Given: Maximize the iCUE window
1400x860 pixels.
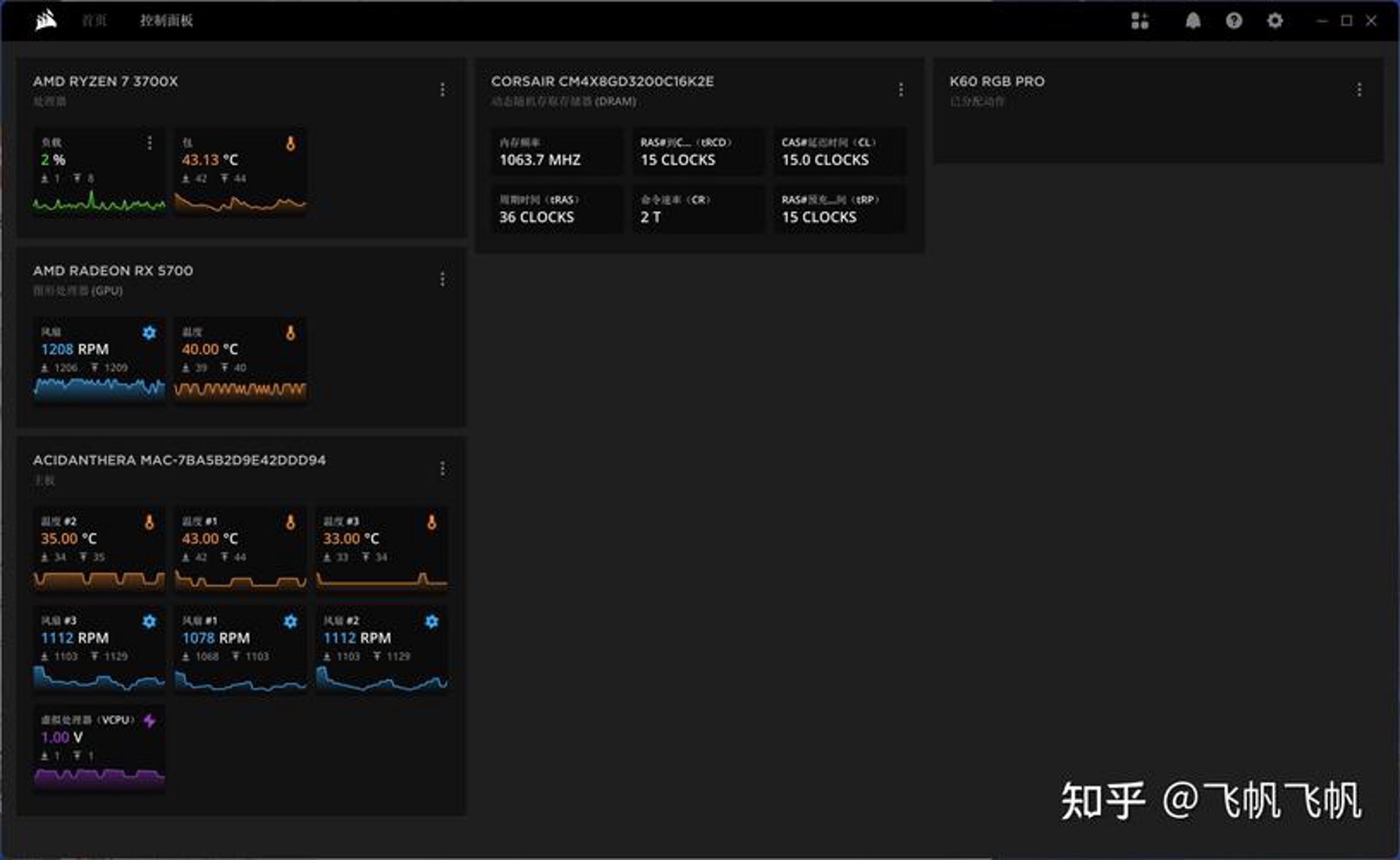Looking at the screenshot, I should click(x=1347, y=20).
